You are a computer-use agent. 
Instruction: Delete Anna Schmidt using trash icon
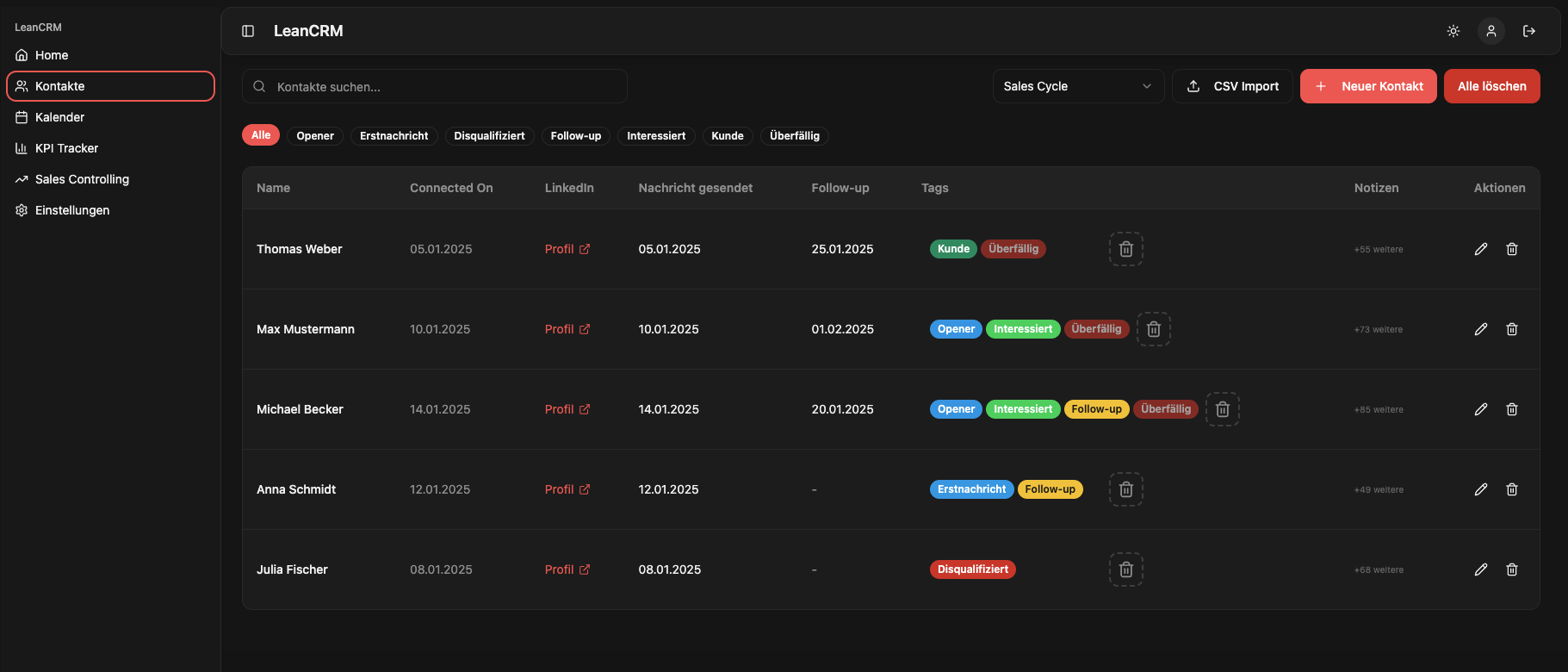(1512, 489)
